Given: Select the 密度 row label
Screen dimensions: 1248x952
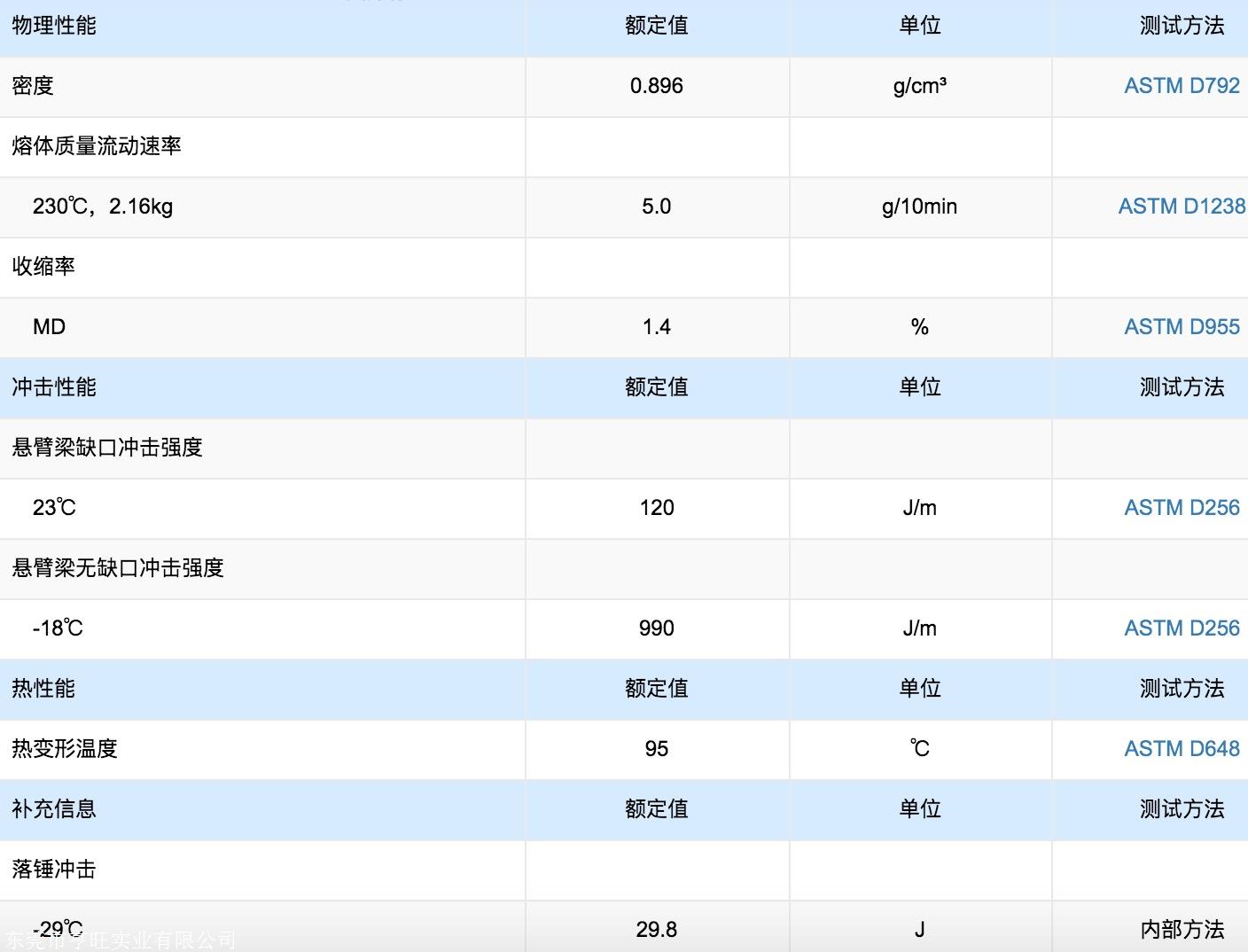Looking at the screenshot, I should 33,86.
